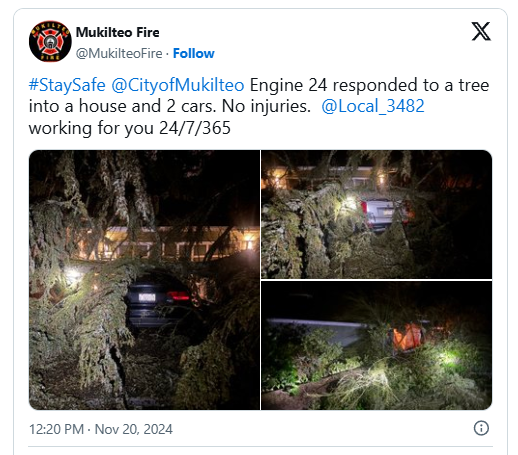Screen dimensions: 518x455
Task: Open the @MukilteoFire handle
Action: 119,53
